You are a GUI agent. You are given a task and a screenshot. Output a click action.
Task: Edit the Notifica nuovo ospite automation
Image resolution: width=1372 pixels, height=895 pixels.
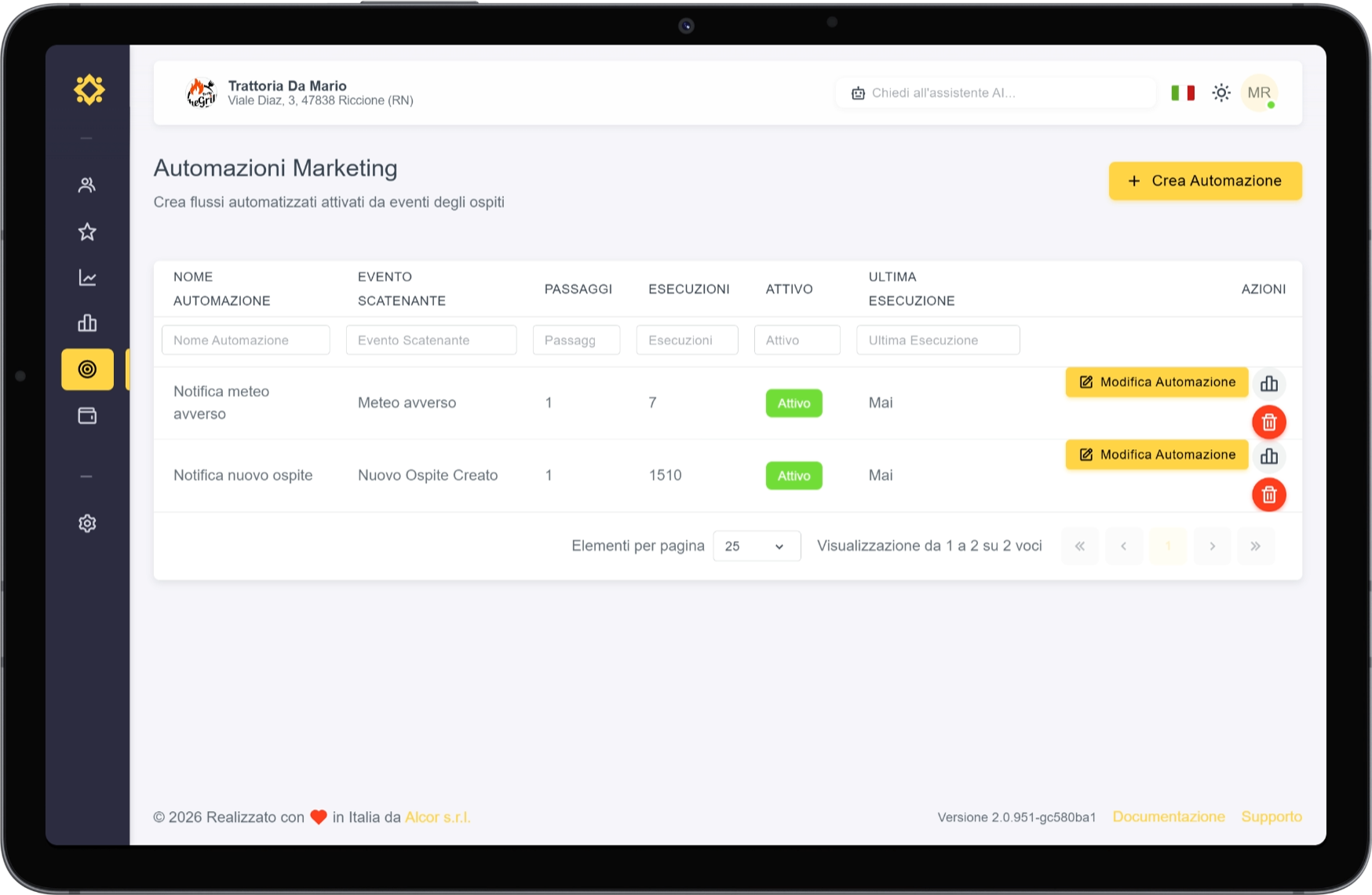pos(1157,455)
